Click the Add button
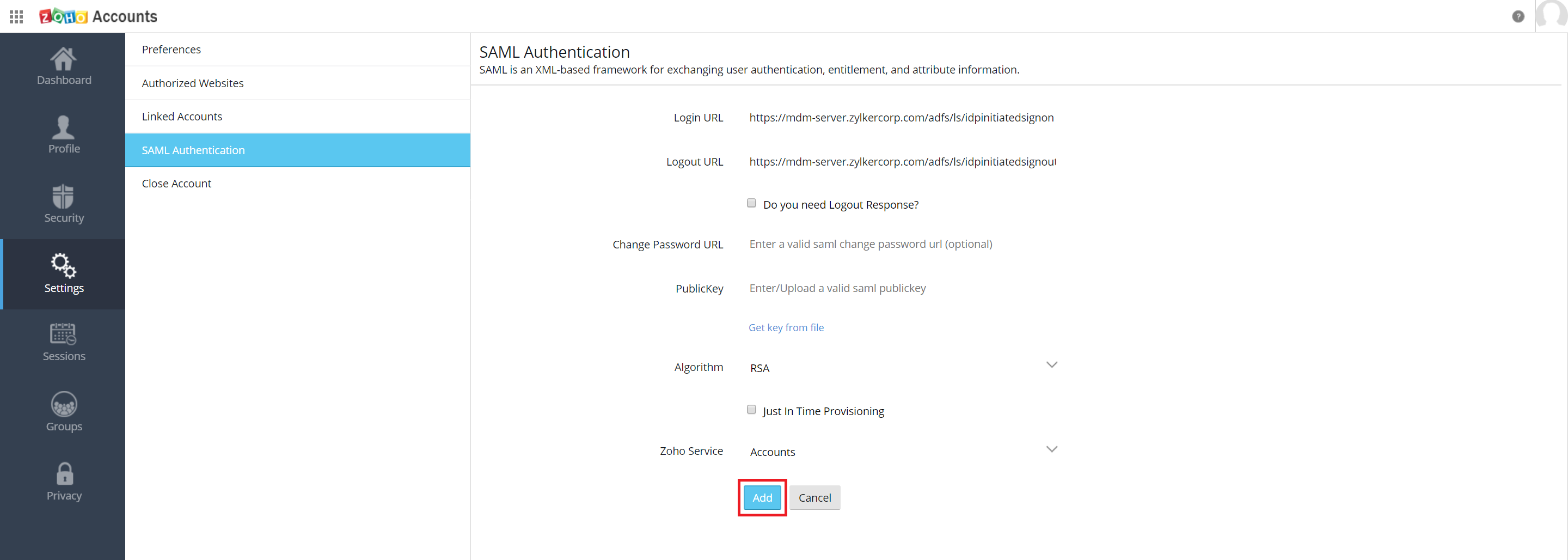Screen dimensions: 1568x560 [762, 497]
